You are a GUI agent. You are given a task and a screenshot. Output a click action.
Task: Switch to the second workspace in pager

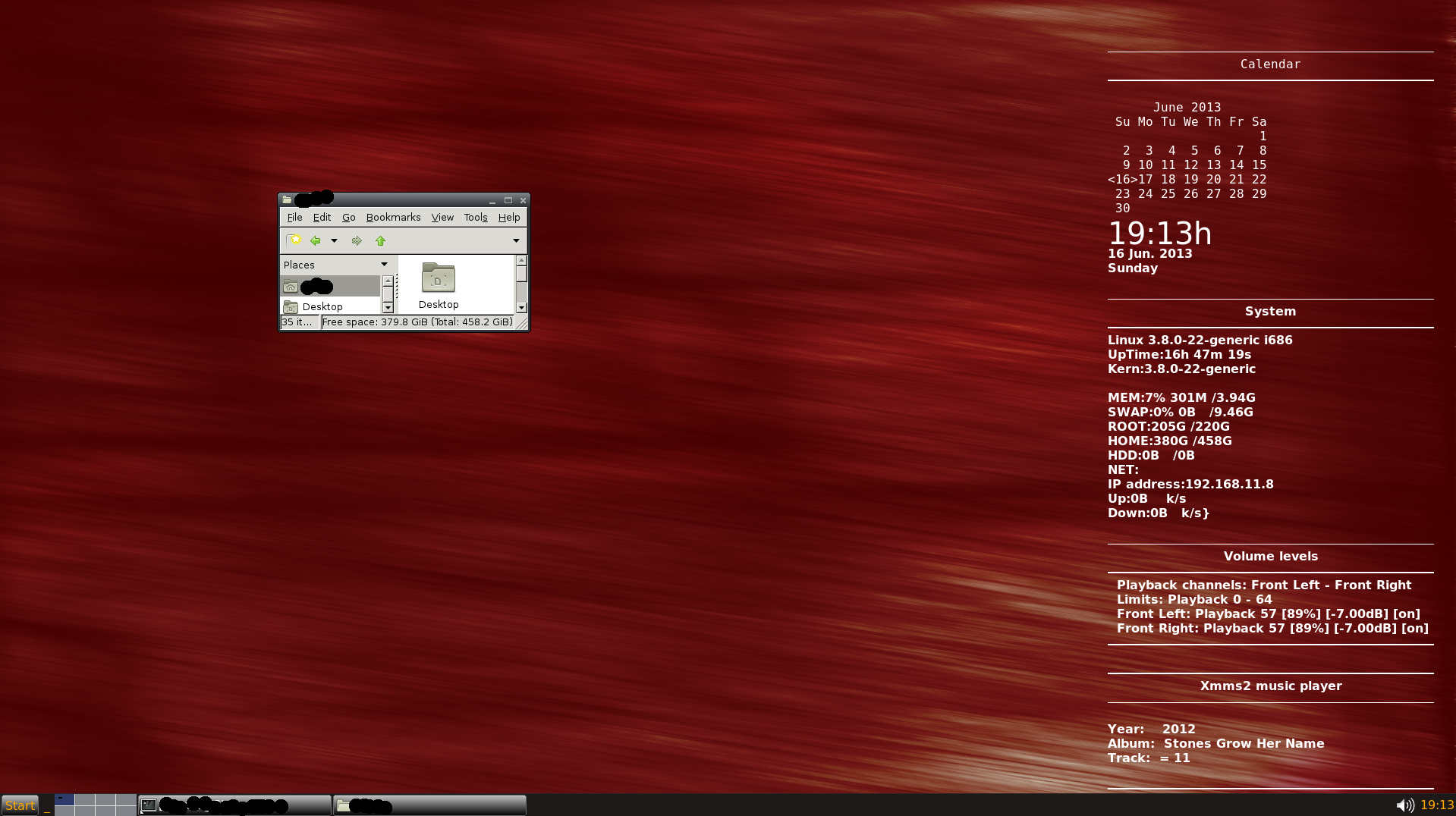pyautogui.click(x=85, y=799)
